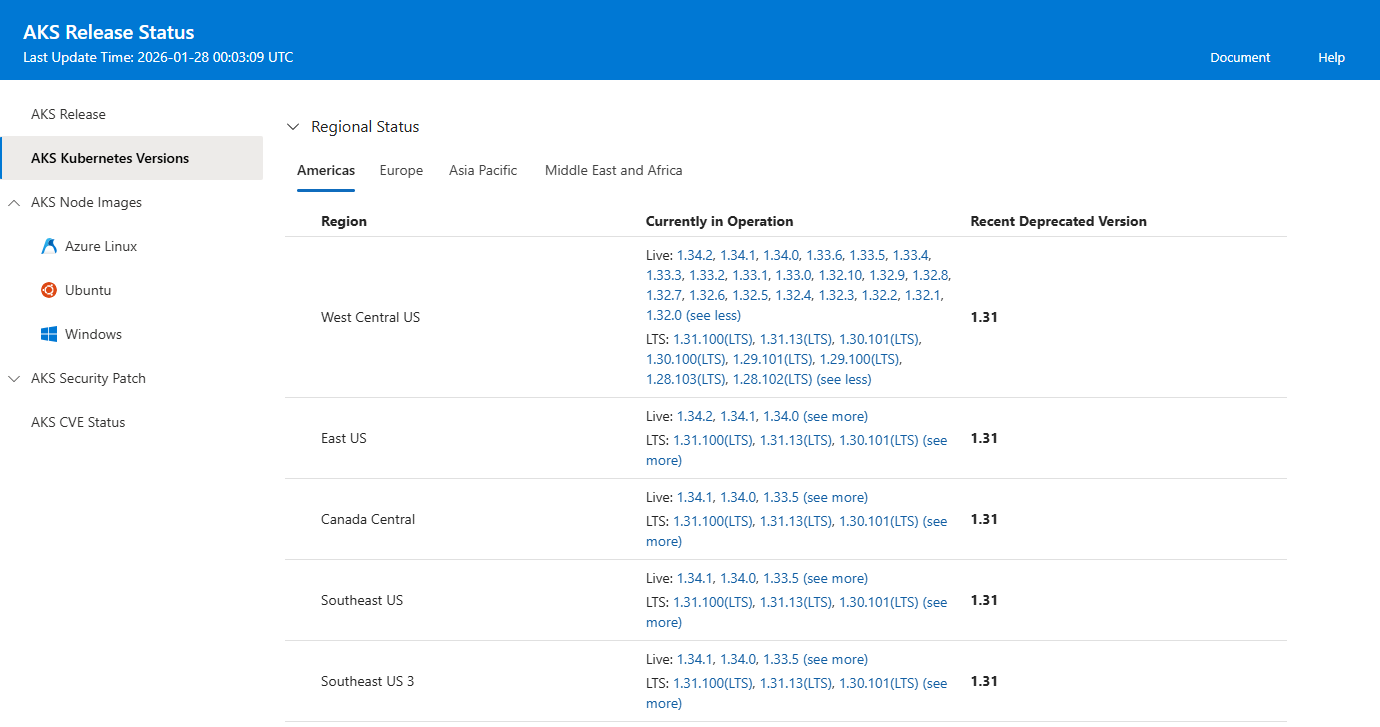Open the Document page
This screenshot has width=1380, height=727.
[x=1240, y=57]
